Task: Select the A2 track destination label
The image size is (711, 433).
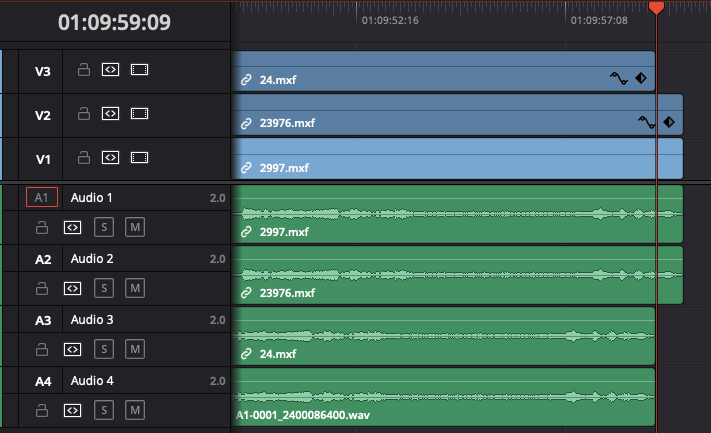Action: tap(43, 259)
